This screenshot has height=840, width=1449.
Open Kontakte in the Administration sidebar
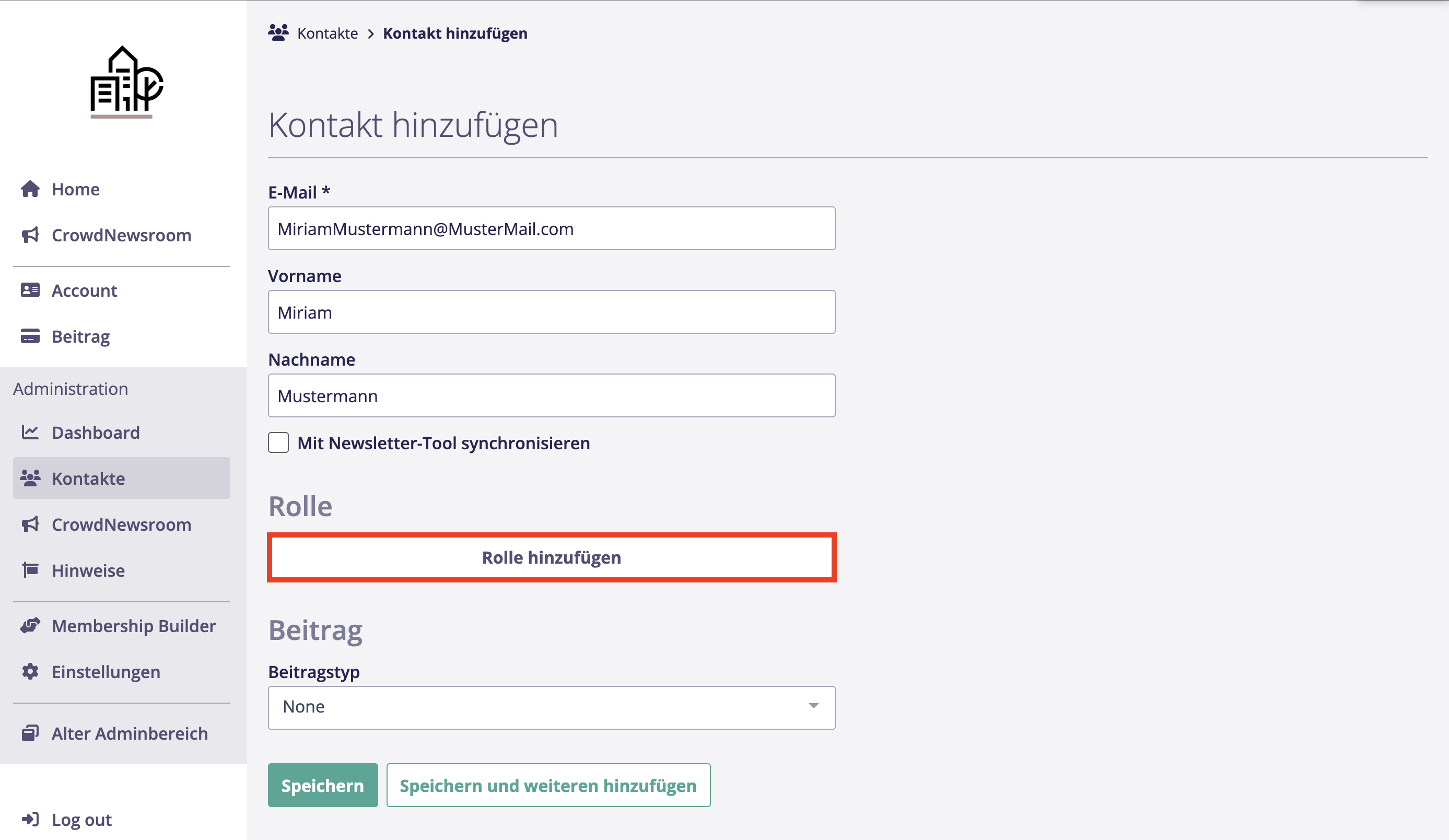(88, 479)
